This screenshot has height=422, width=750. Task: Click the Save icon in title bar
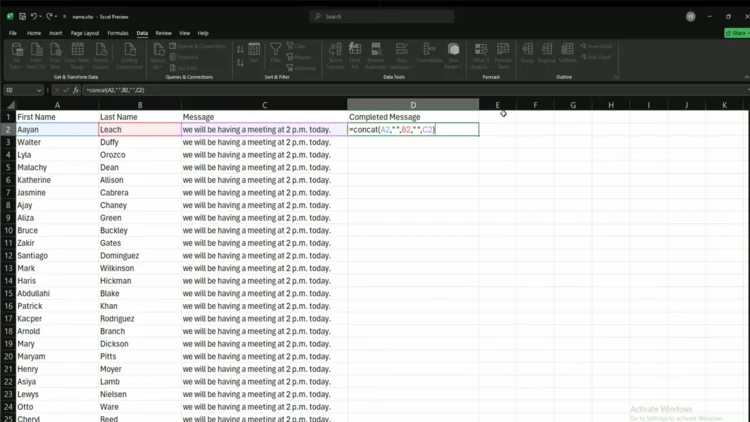coord(22,16)
